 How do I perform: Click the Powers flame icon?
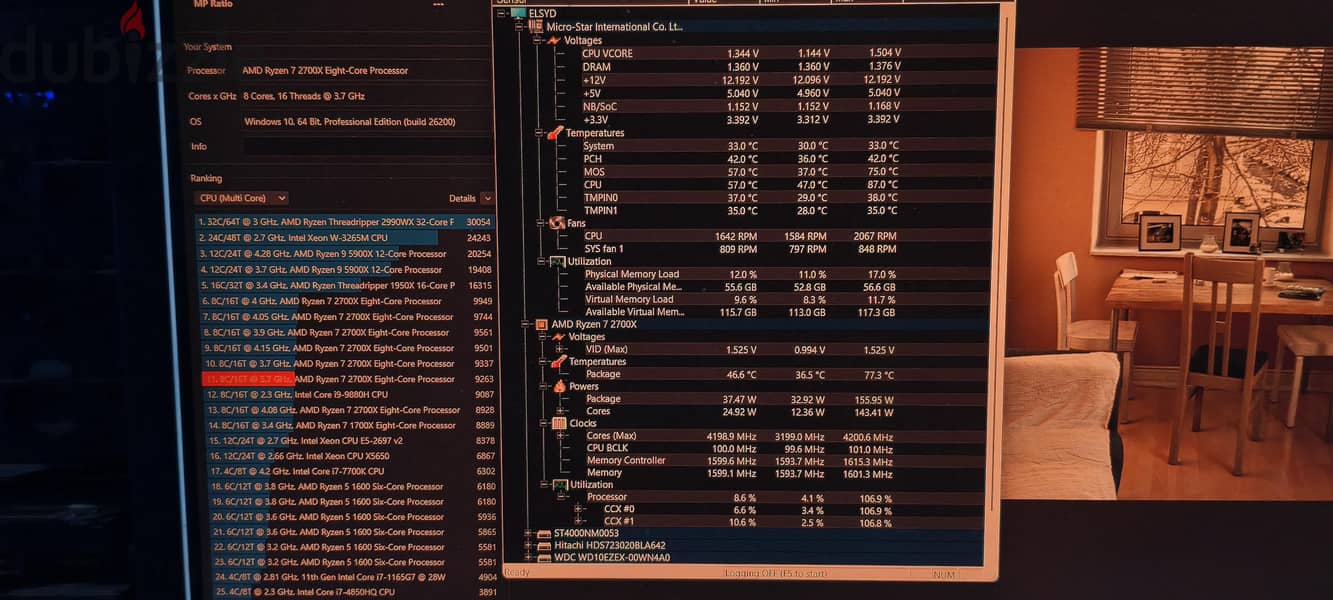click(560, 386)
